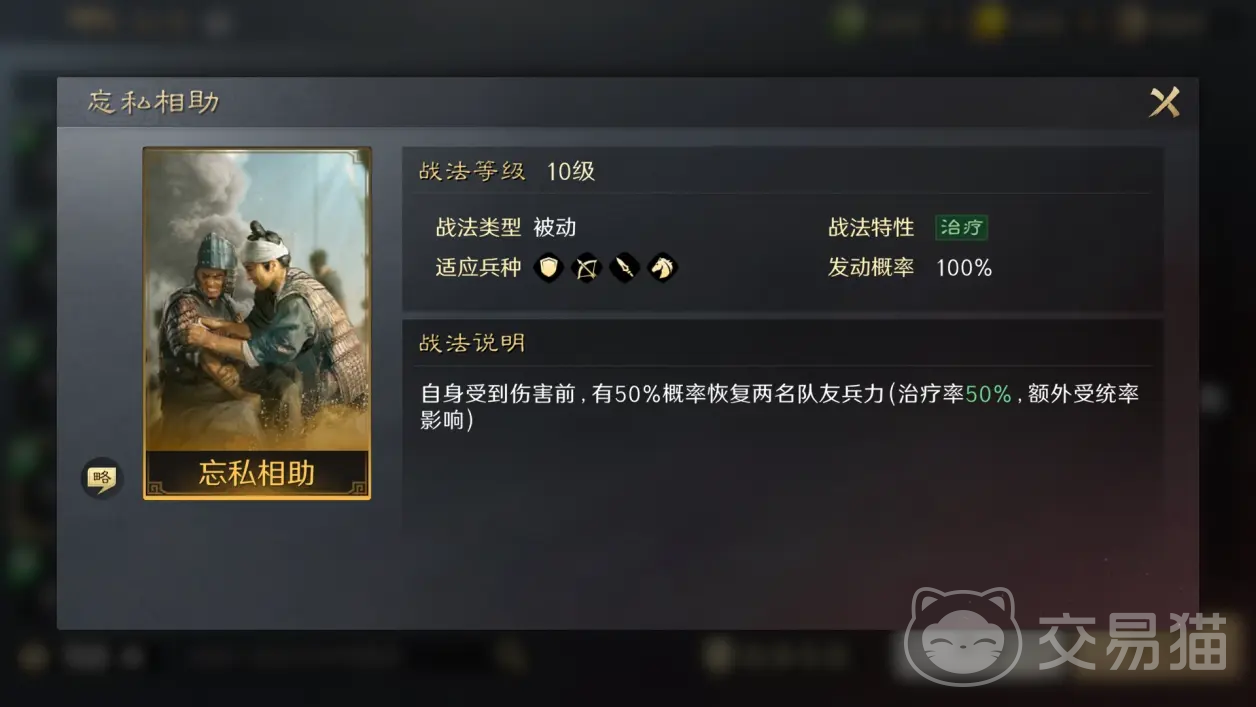The height and width of the screenshot is (707, 1256).
Task: Toggle the 略 brief description bubble
Action: click(101, 478)
